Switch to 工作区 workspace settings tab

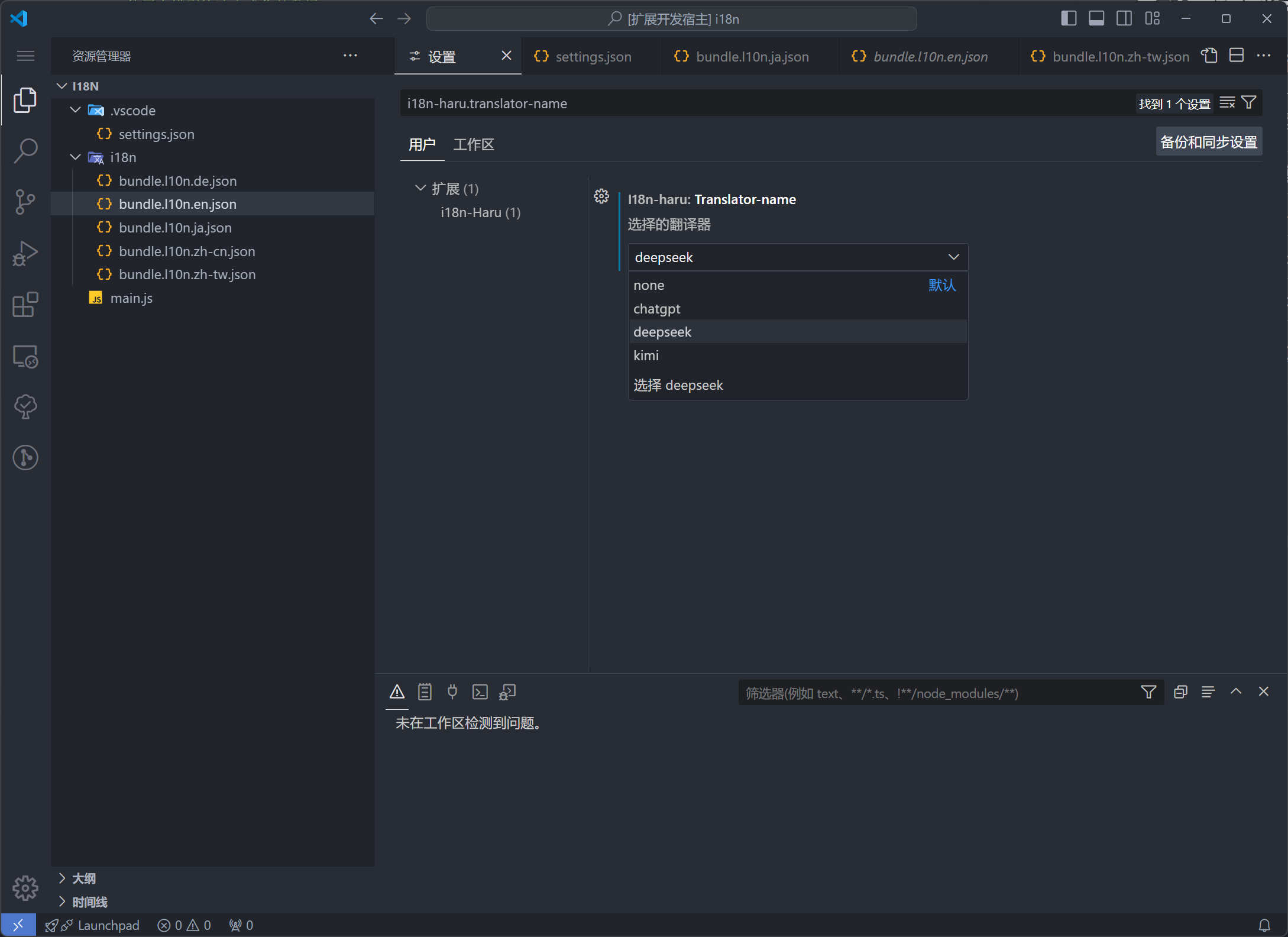[474, 144]
